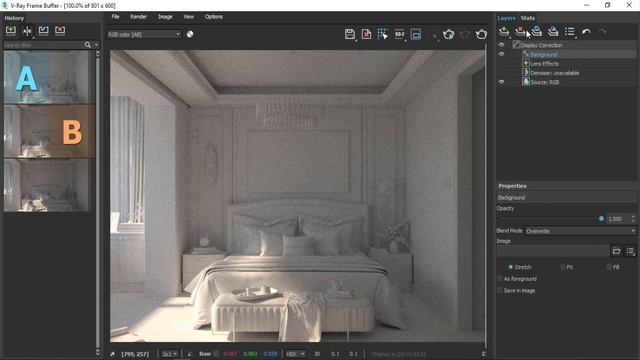Click the Save to History icon
640x360 pixels.
click(11, 31)
